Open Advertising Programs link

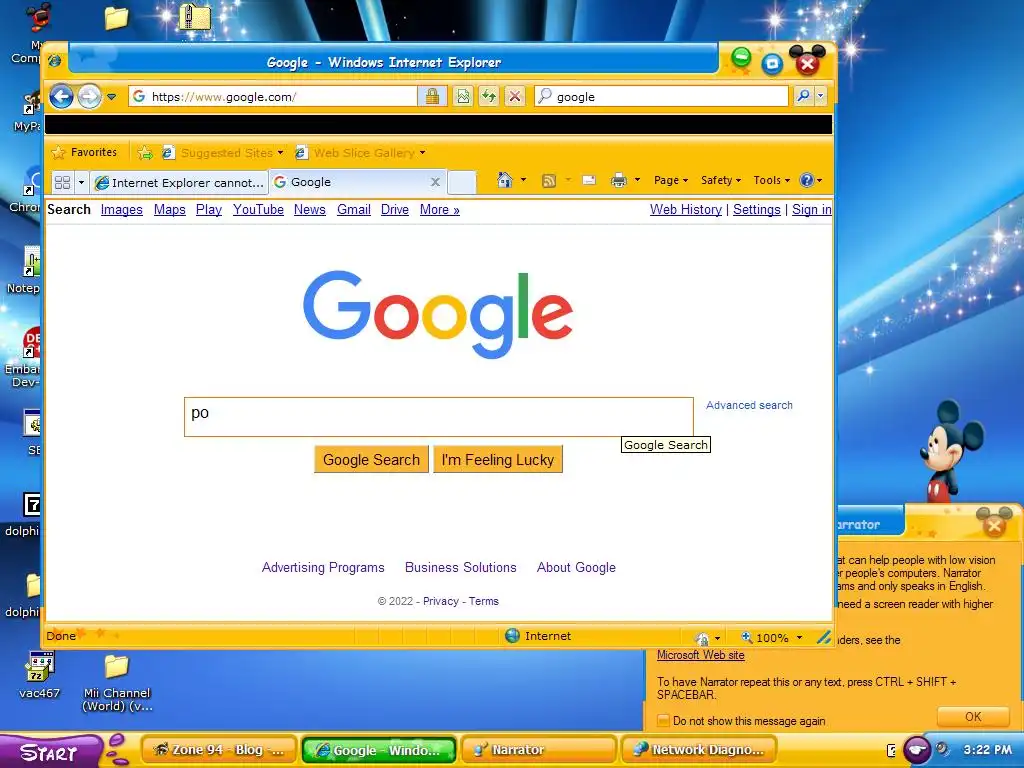(323, 568)
